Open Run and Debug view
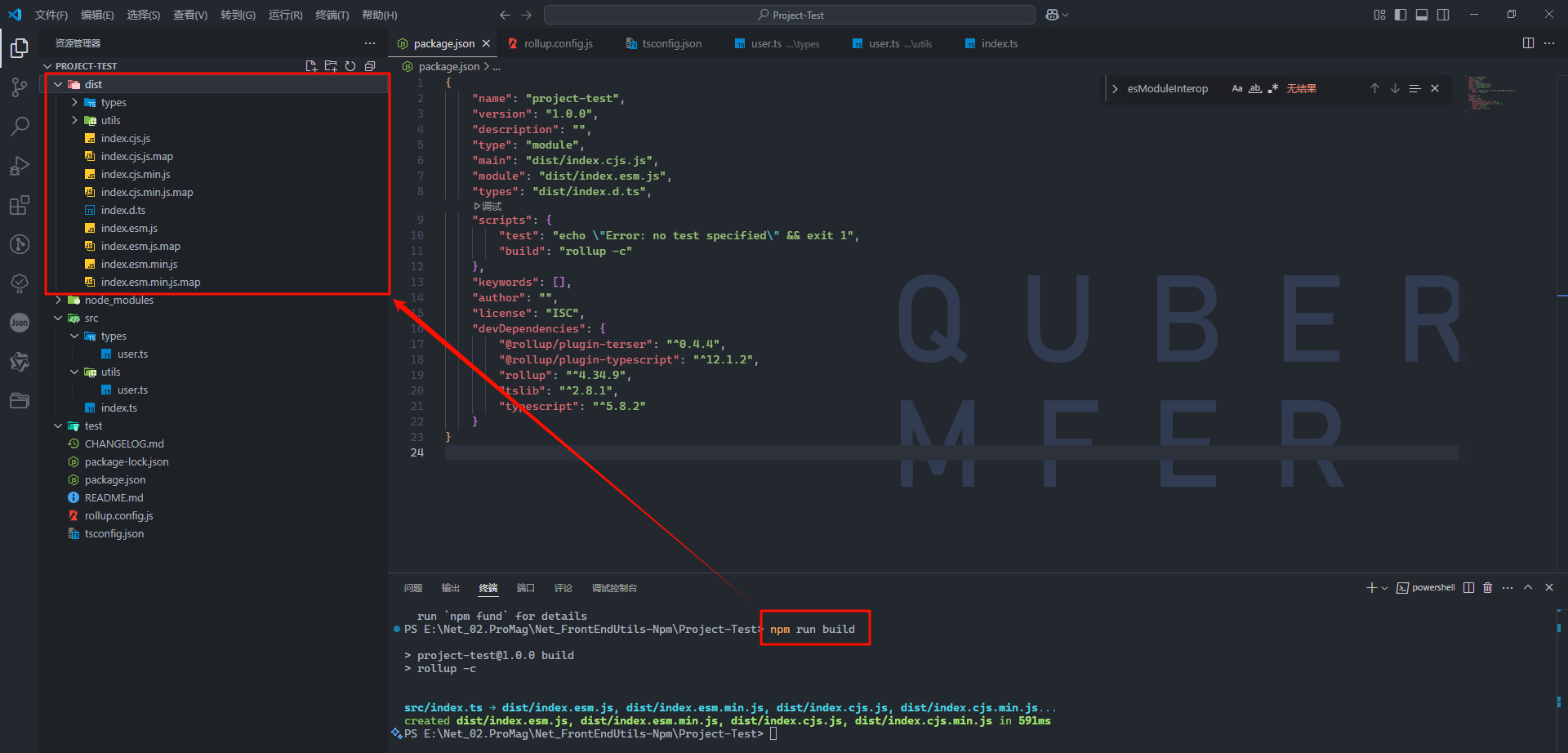 [x=20, y=166]
